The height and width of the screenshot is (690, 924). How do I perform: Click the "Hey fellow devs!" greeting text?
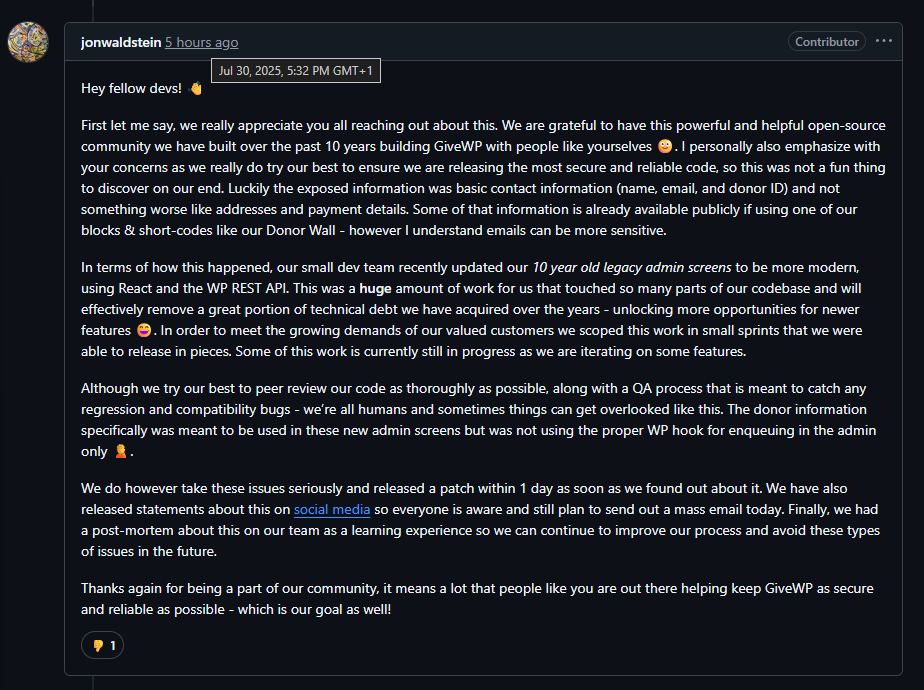(131, 88)
